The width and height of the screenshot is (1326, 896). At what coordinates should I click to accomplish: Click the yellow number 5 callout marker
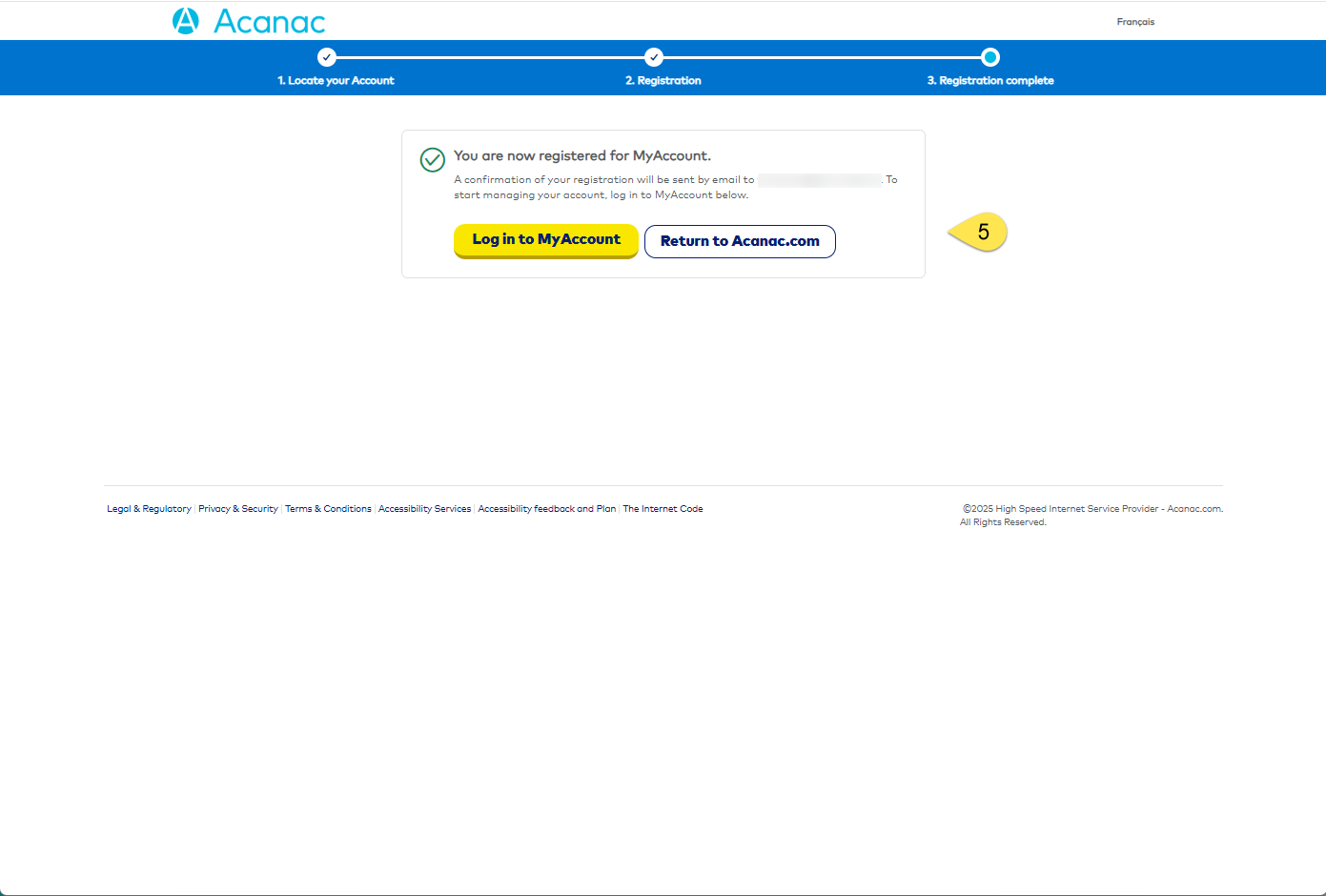click(x=984, y=232)
